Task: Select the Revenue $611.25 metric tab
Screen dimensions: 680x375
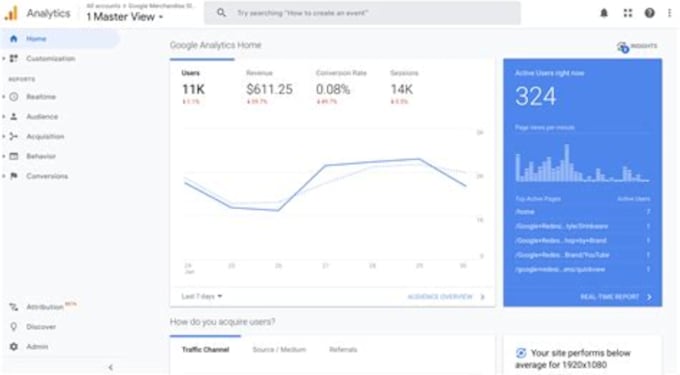Action: click(x=269, y=87)
